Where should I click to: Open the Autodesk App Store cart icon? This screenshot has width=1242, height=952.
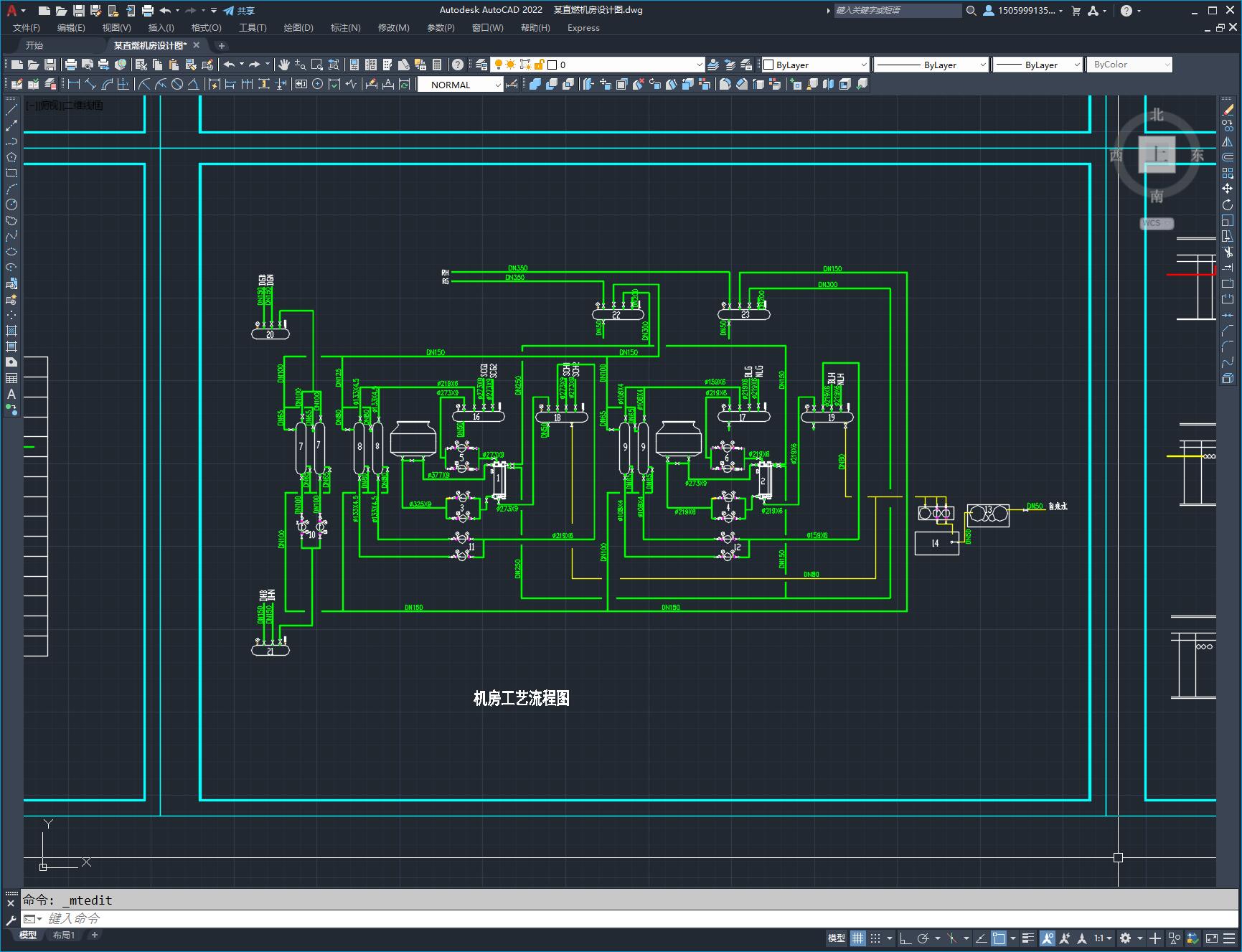point(1076,11)
